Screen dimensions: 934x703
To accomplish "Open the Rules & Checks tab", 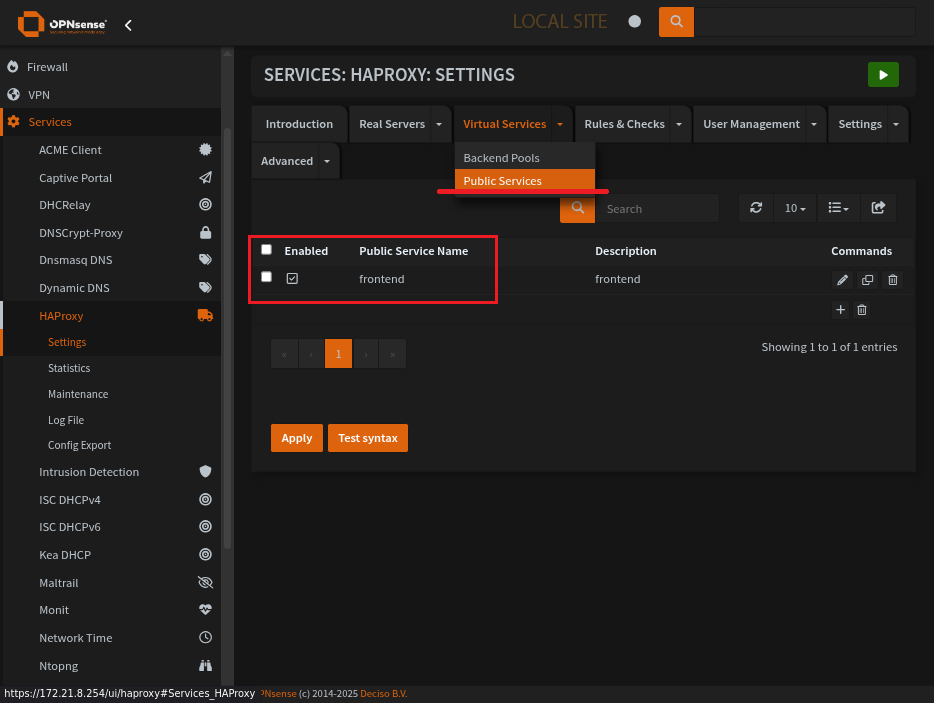I will pos(624,125).
